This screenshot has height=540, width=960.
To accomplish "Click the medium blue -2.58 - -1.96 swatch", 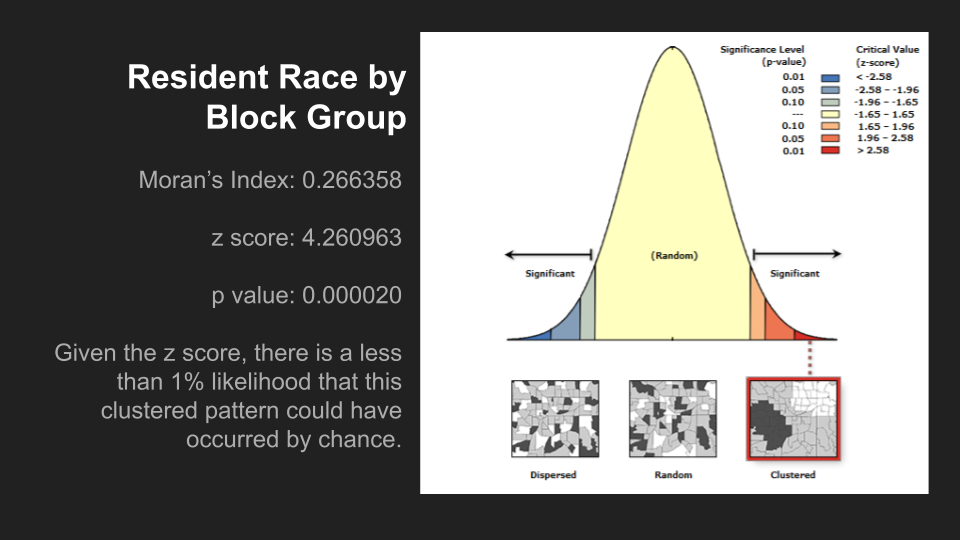I will pyautogui.click(x=830, y=90).
